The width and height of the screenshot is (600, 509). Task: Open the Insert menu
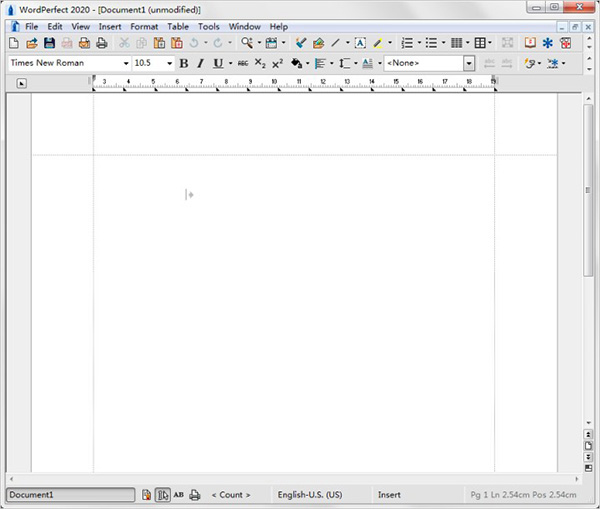(110, 27)
